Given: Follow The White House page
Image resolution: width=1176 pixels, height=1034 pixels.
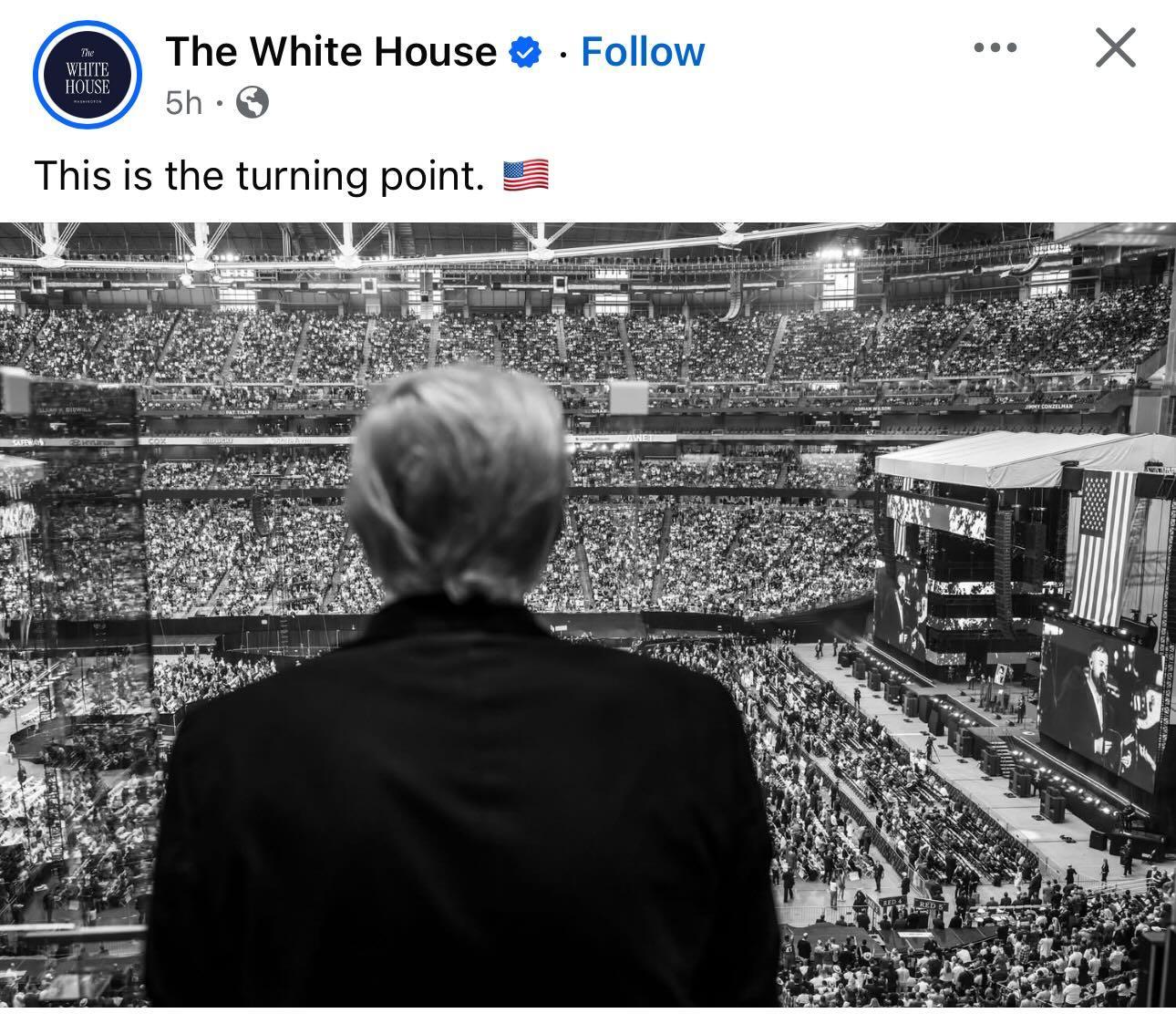Looking at the screenshot, I should click(643, 52).
